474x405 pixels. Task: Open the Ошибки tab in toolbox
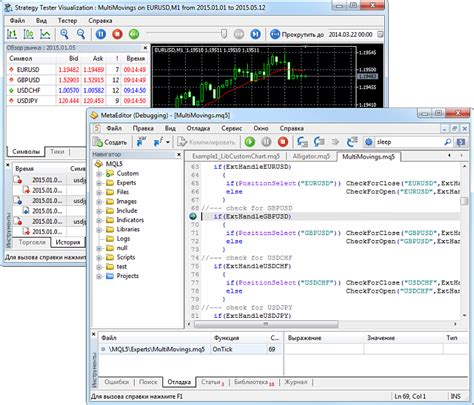pyautogui.click(x=117, y=382)
